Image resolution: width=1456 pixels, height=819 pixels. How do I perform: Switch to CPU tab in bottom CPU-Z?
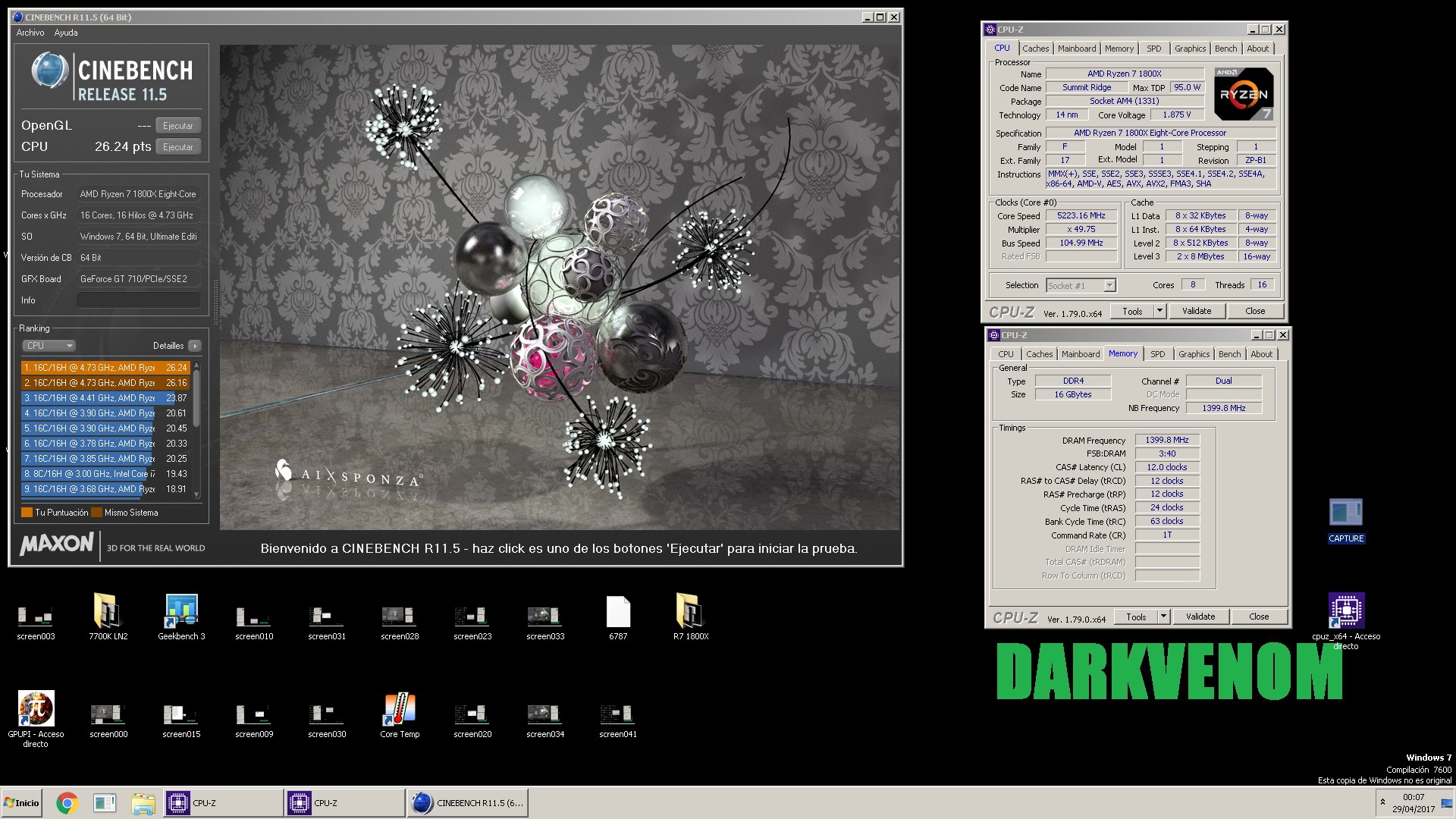[x=1006, y=354]
